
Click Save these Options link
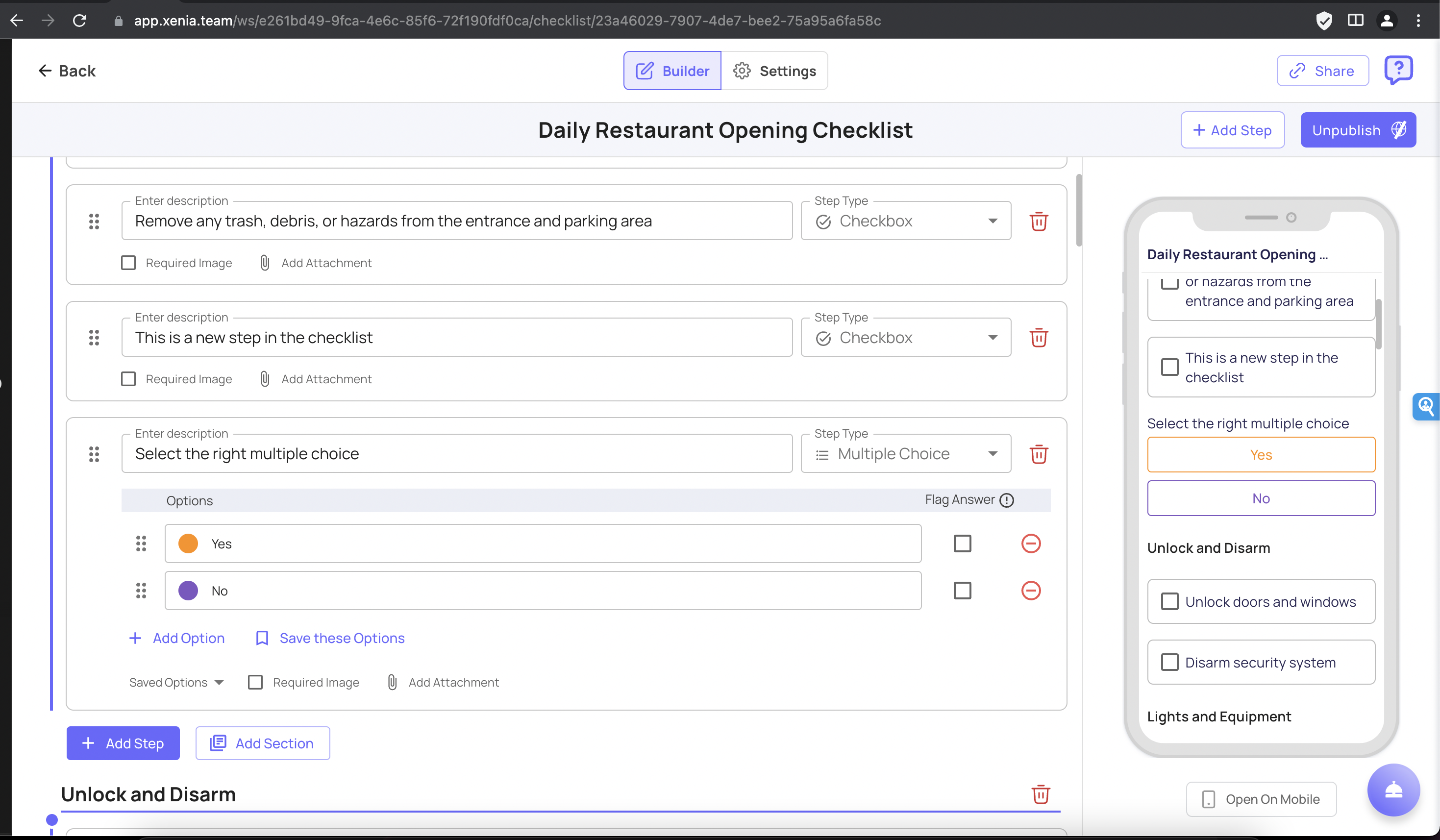pyautogui.click(x=330, y=638)
